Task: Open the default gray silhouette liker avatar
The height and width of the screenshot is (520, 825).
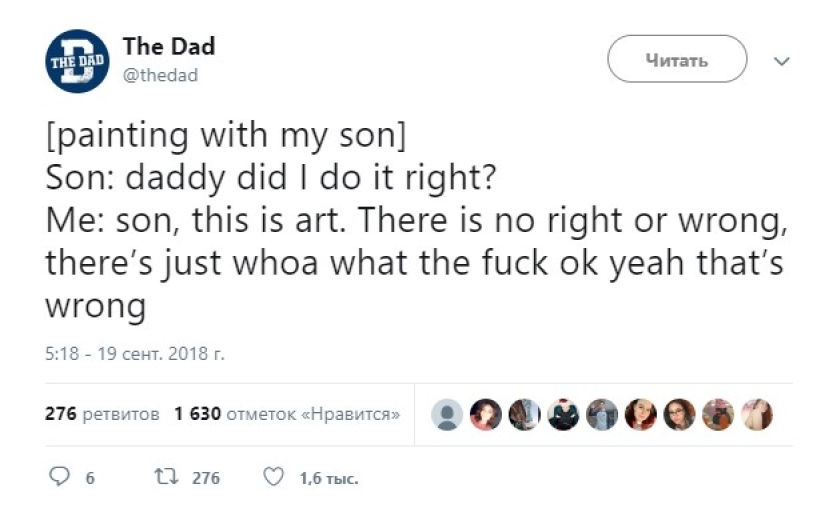Action: pyautogui.click(x=448, y=414)
